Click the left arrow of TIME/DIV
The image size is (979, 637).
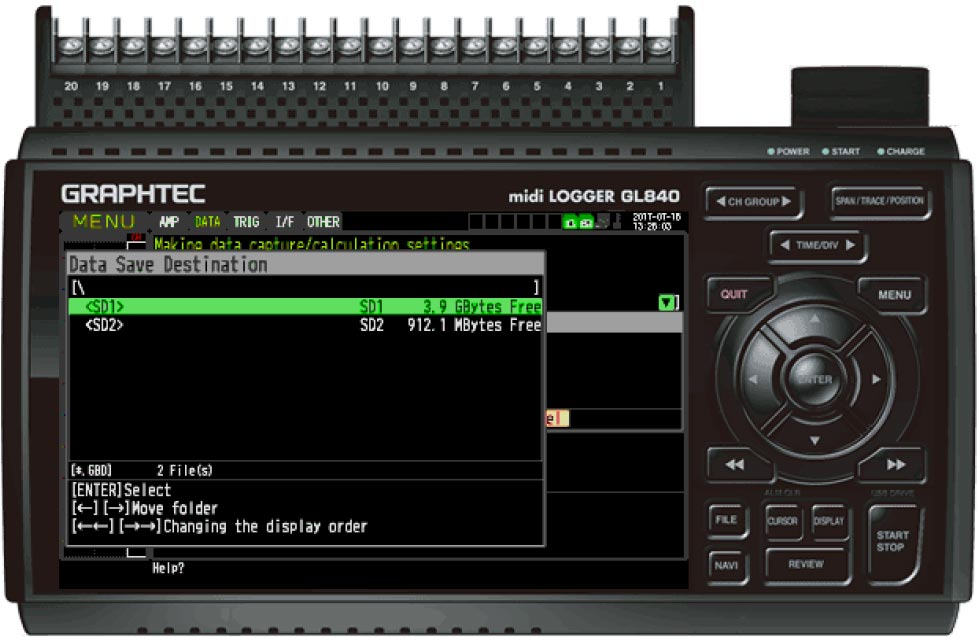pos(785,245)
